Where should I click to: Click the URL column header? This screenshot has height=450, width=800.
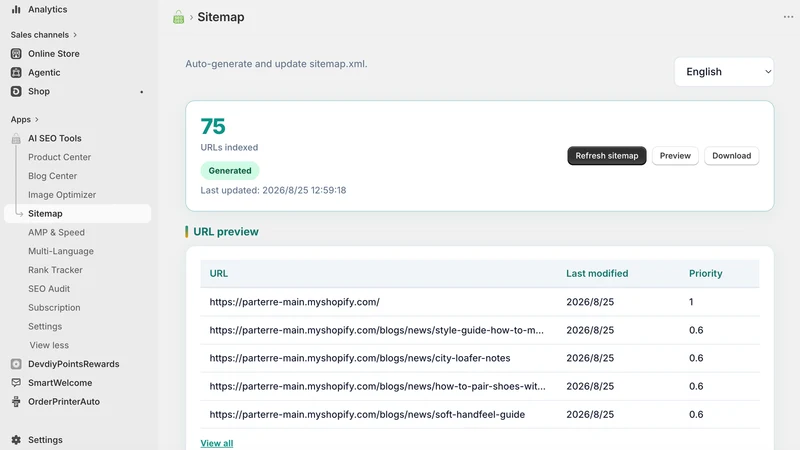point(218,273)
